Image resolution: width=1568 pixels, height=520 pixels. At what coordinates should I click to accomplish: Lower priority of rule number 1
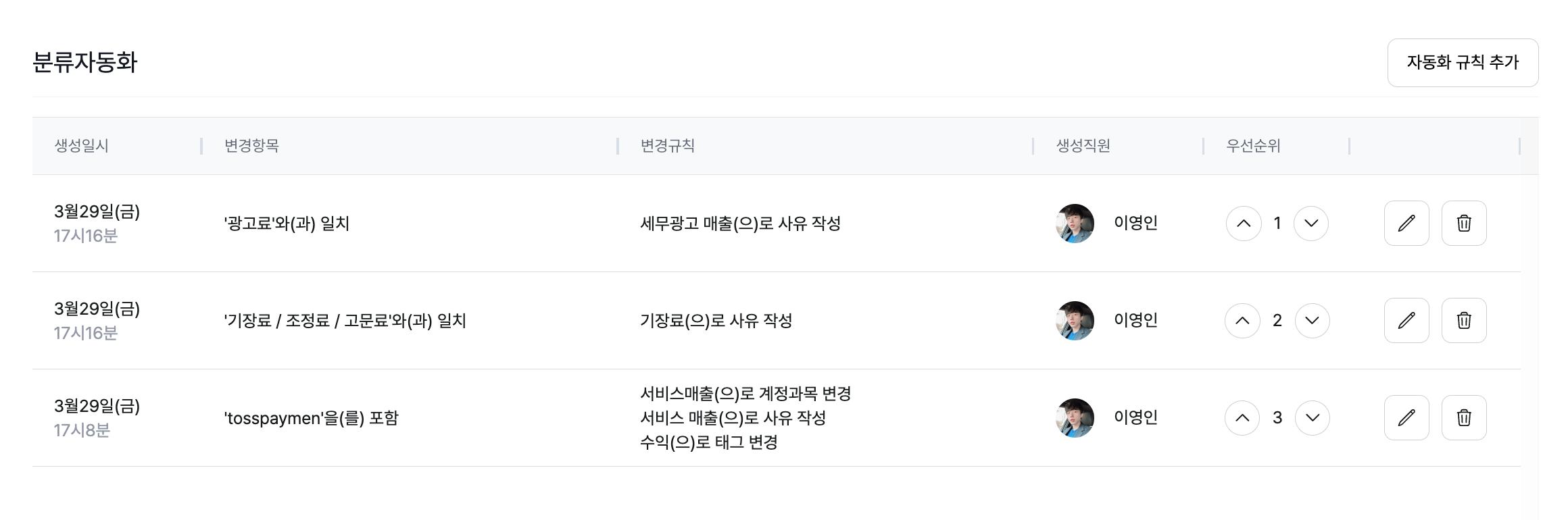coord(1311,224)
